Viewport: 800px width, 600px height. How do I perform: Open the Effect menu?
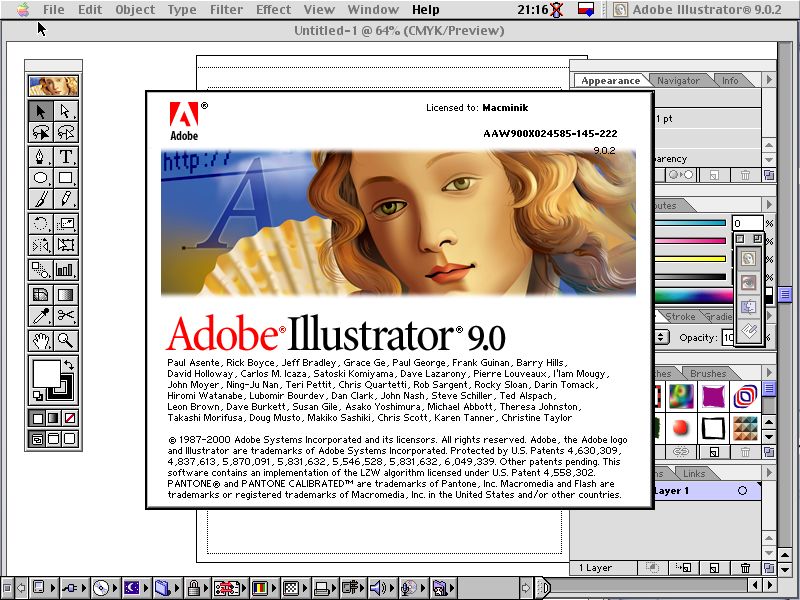[273, 9]
